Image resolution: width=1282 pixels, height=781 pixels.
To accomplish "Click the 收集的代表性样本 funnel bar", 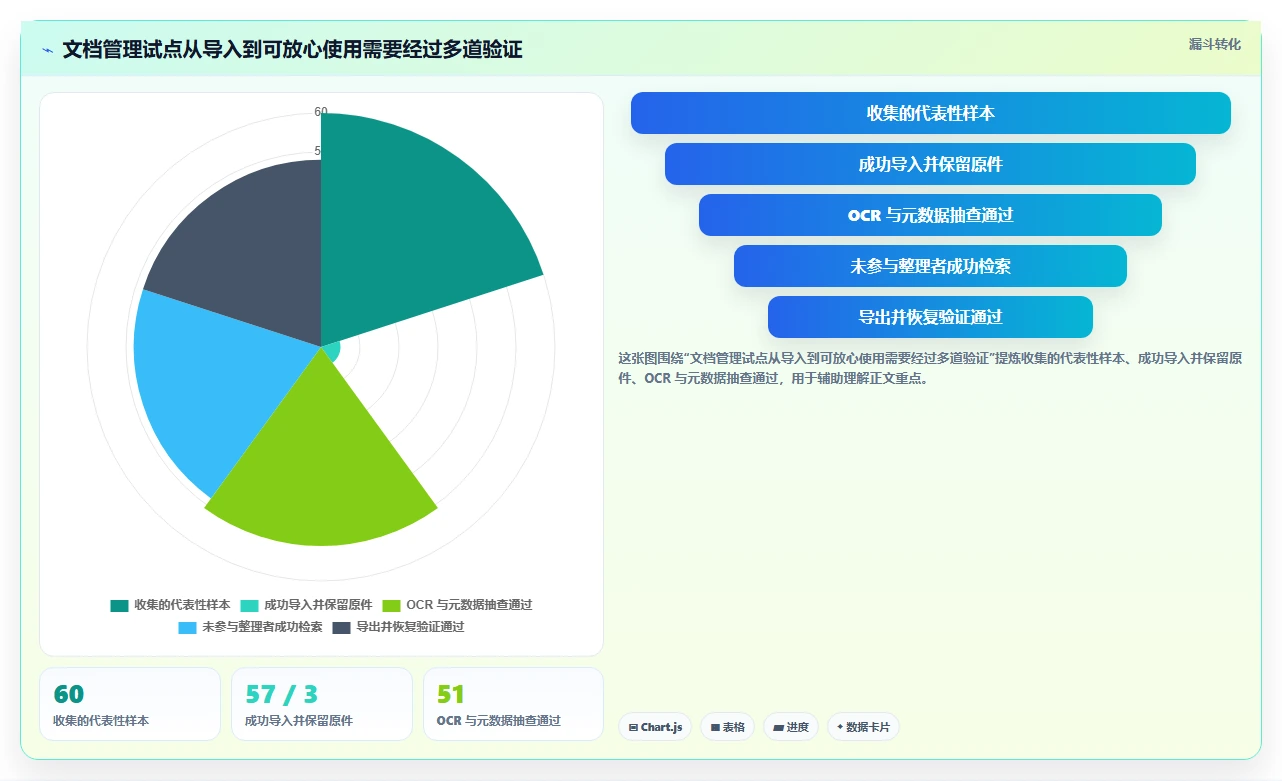I will pyautogui.click(x=930, y=113).
